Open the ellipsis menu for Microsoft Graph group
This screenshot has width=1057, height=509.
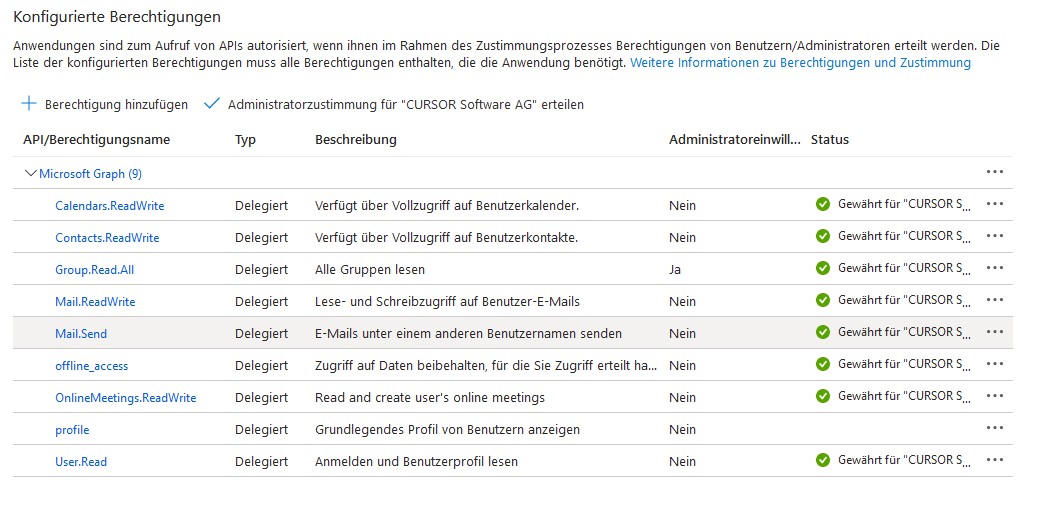(x=994, y=172)
